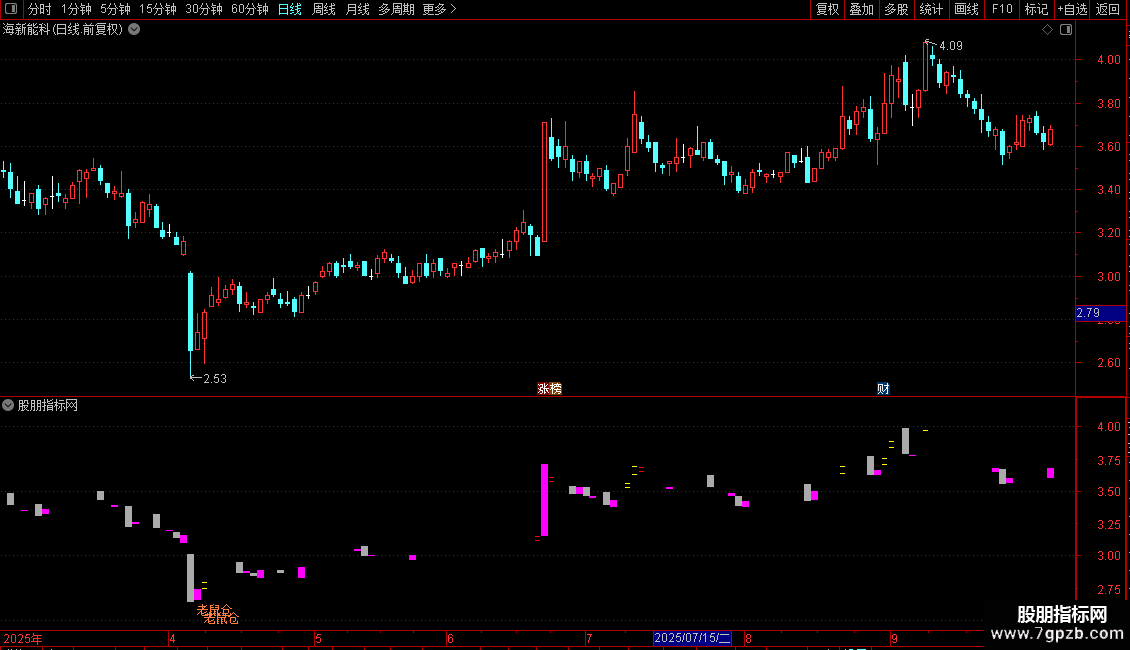Click the sidebar panel toggle icon
This screenshot has width=1130, height=650.
(11, 9)
